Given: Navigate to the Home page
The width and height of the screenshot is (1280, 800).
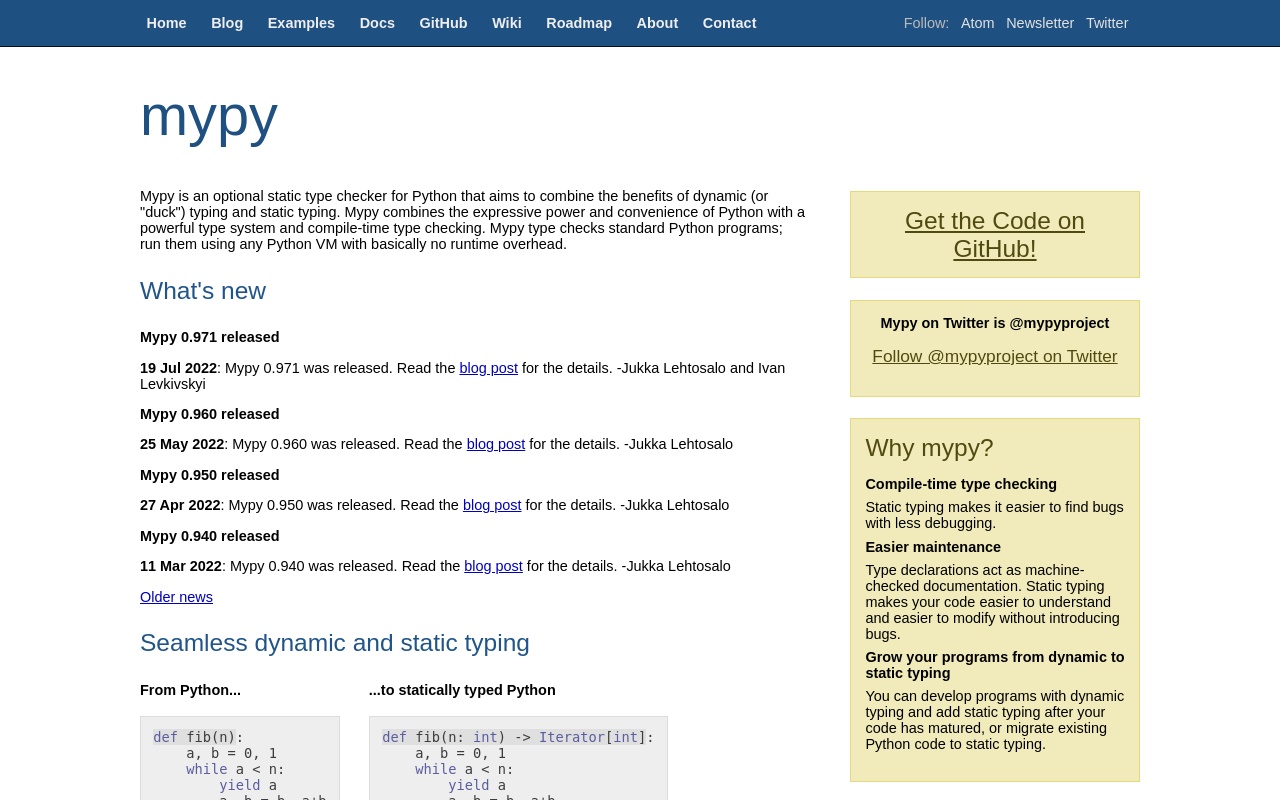Looking at the screenshot, I should coord(166,23).
